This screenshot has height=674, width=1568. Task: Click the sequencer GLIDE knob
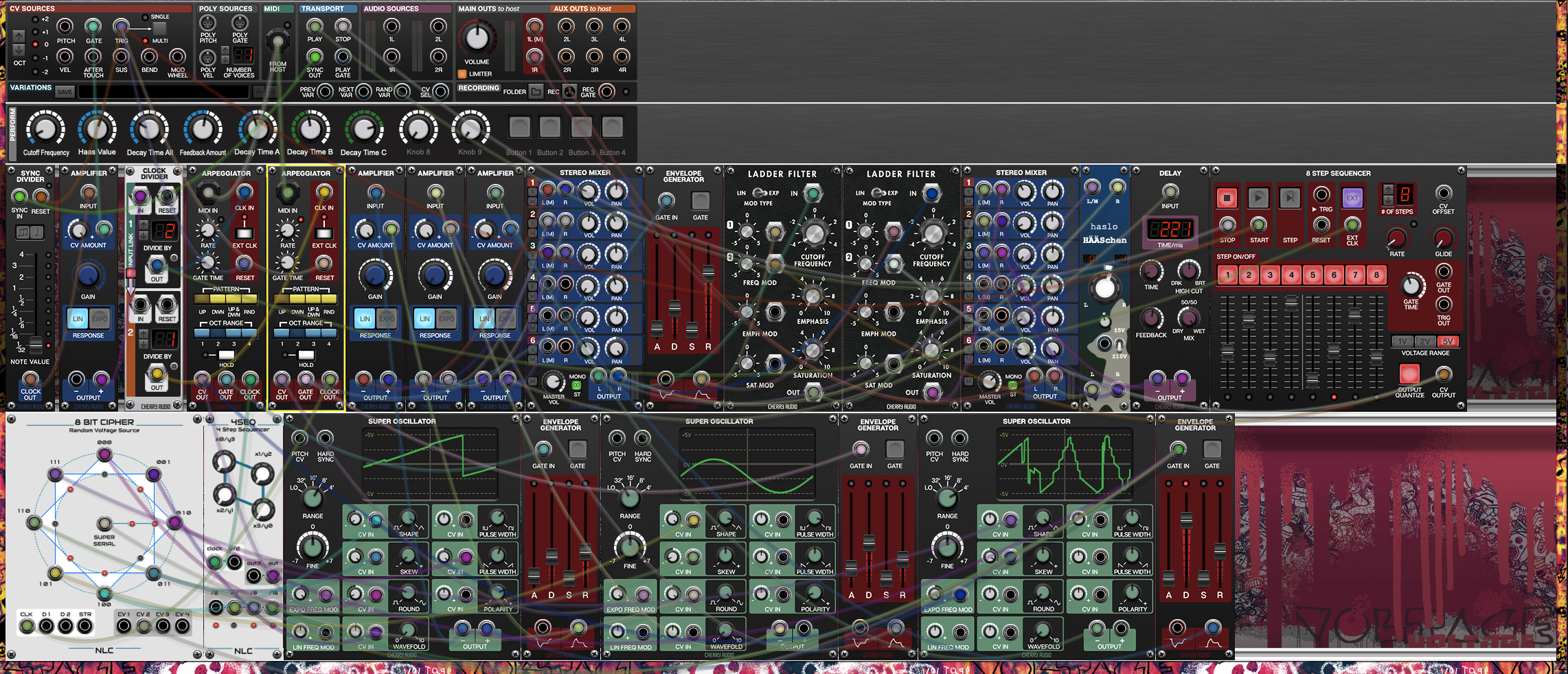pos(1444,238)
